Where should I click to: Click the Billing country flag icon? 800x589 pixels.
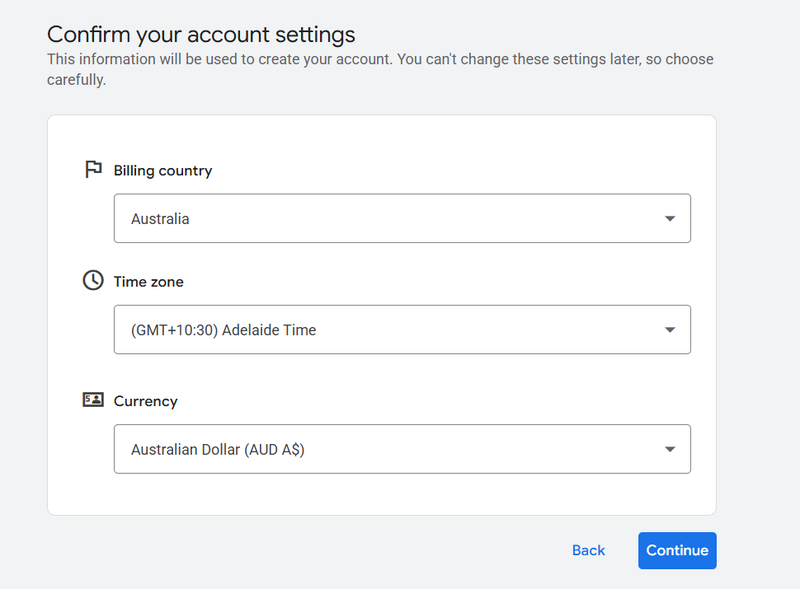click(93, 170)
